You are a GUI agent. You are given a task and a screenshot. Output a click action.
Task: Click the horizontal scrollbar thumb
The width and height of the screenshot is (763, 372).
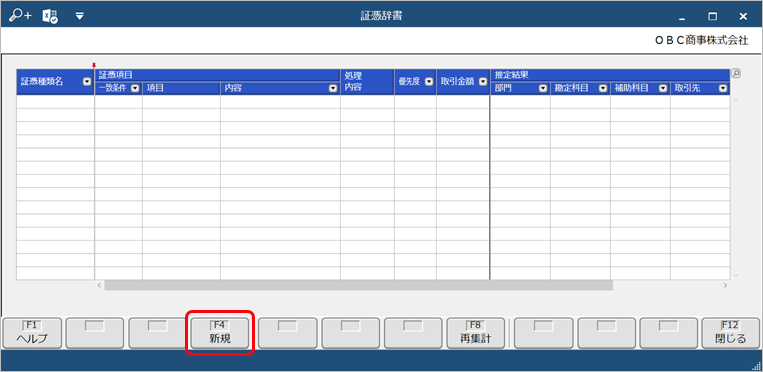(359, 285)
